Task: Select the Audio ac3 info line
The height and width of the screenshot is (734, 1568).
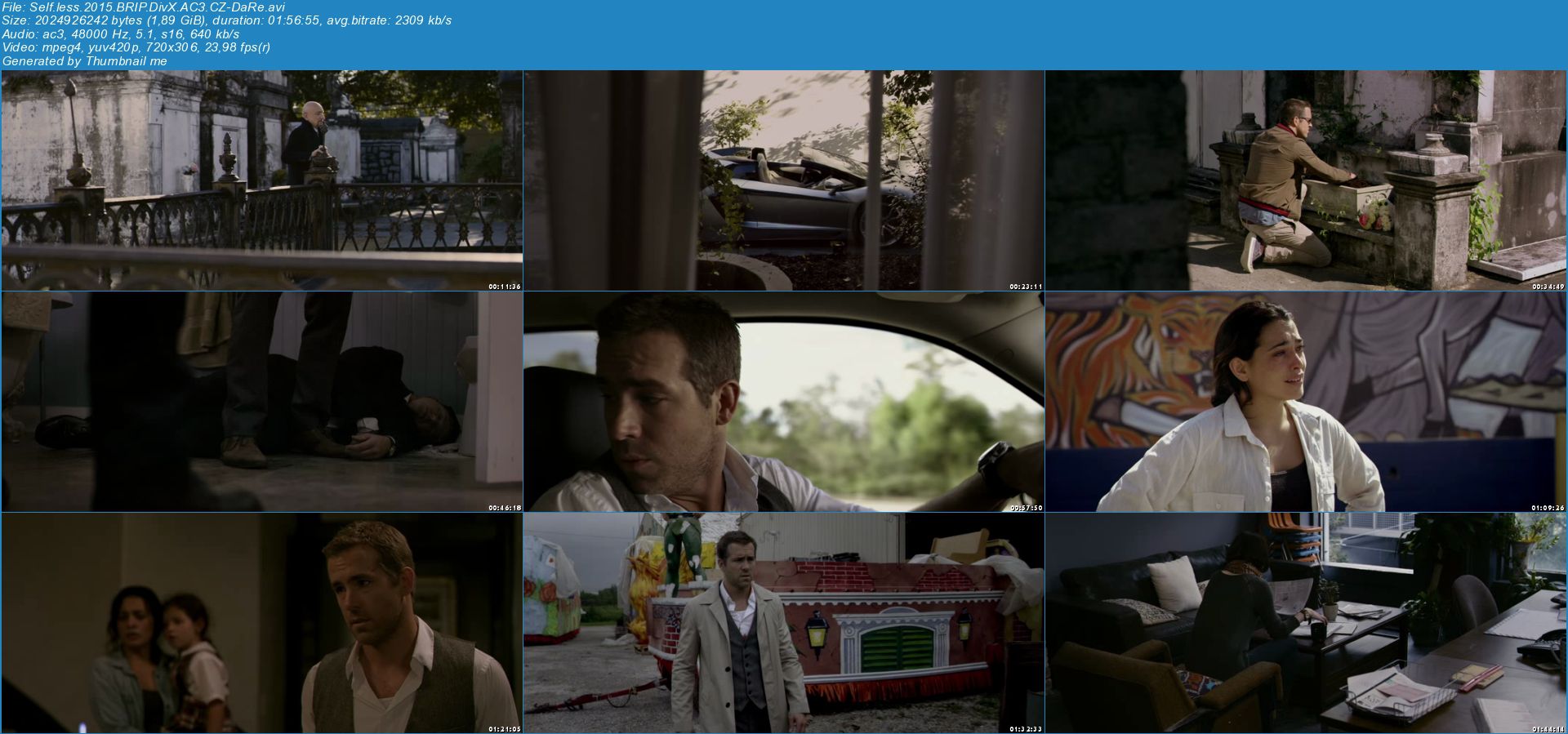Action: (x=121, y=34)
